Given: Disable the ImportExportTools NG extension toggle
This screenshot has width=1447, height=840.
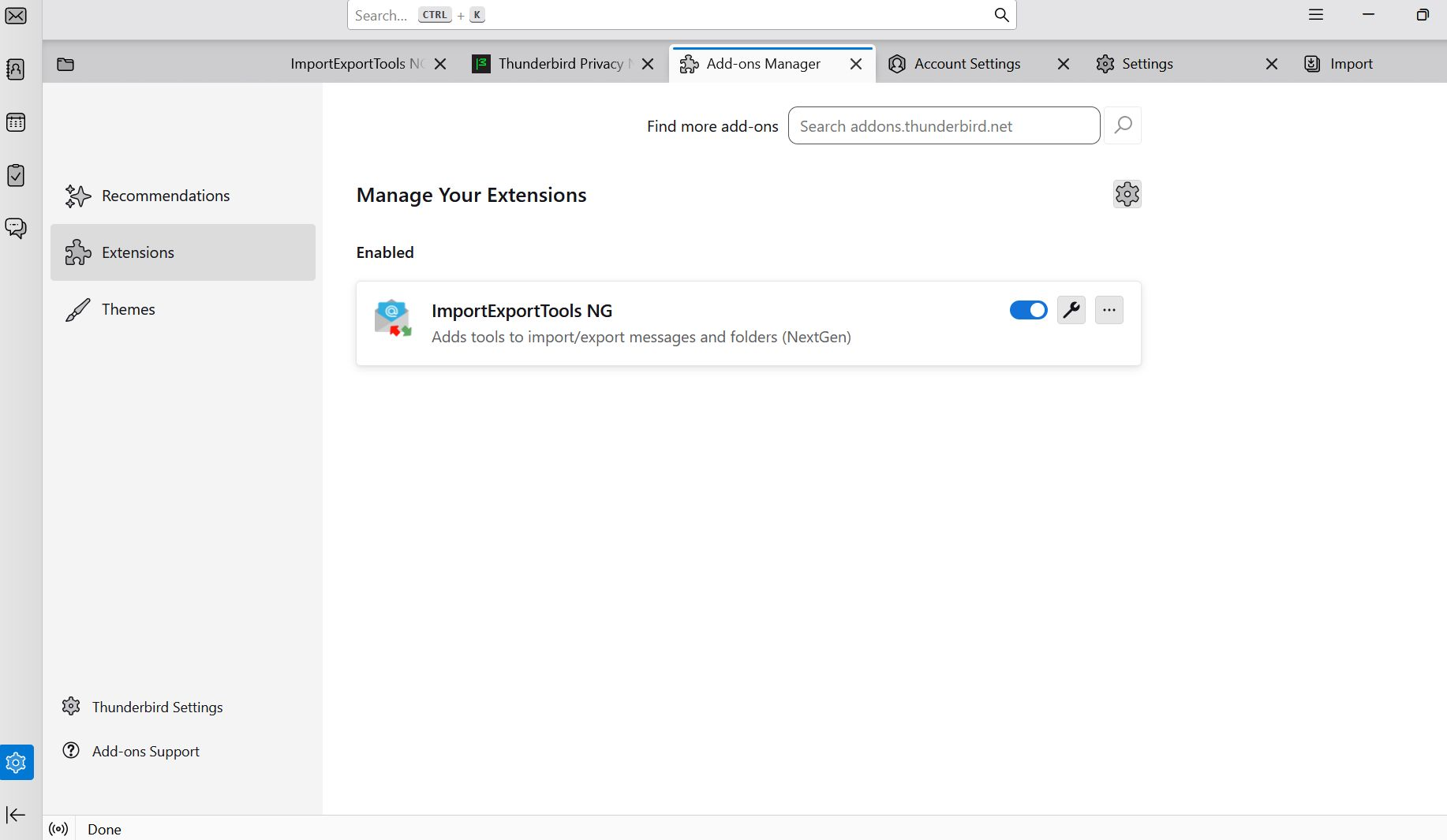Looking at the screenshot, I should coord(1029,310).
